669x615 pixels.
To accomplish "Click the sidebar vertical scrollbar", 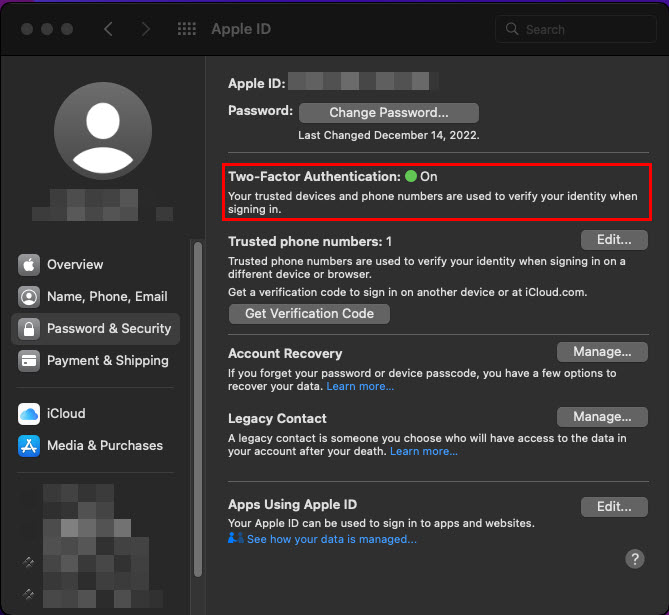I will pyautogui.click(x=198, y=409).
